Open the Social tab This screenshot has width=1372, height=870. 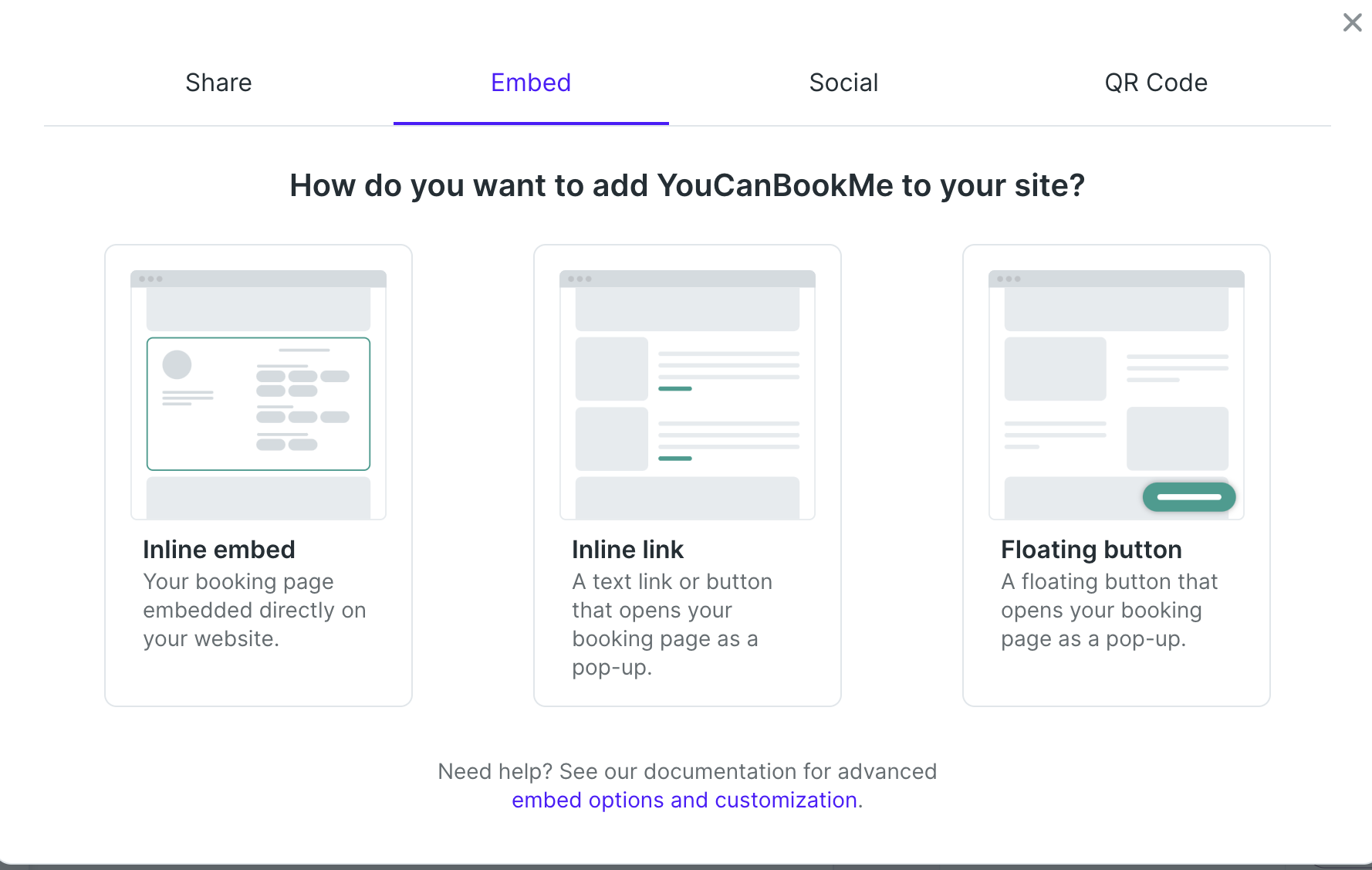843,83
